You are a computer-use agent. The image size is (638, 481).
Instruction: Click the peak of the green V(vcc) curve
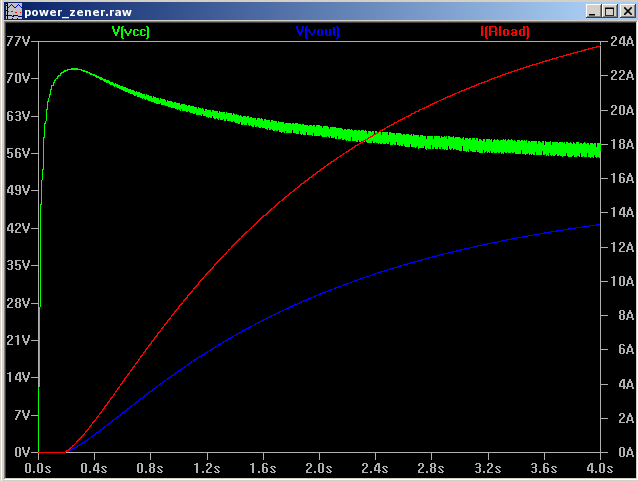(74, 69)
